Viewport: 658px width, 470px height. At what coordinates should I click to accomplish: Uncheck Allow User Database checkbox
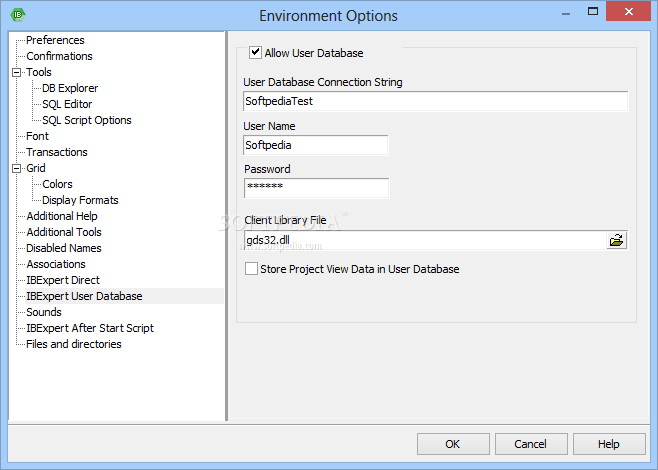point(255,52)
